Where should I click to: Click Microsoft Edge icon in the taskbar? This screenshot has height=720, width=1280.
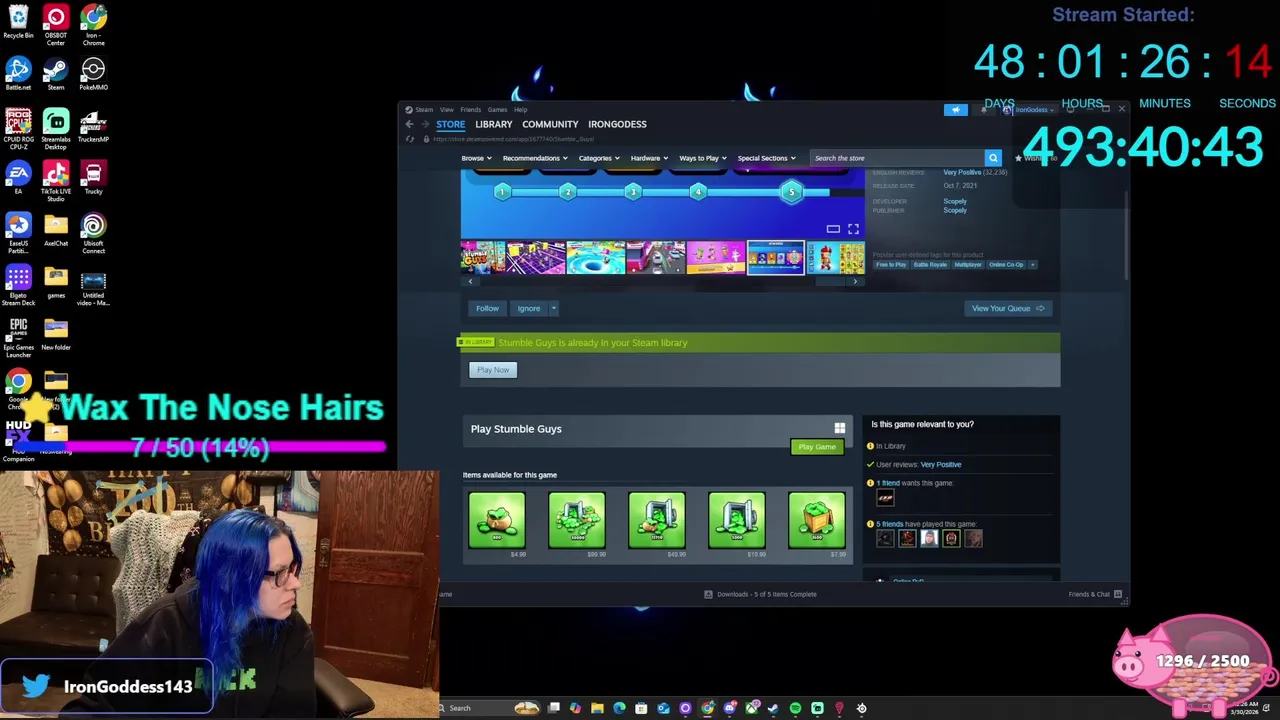pos(619,708)
